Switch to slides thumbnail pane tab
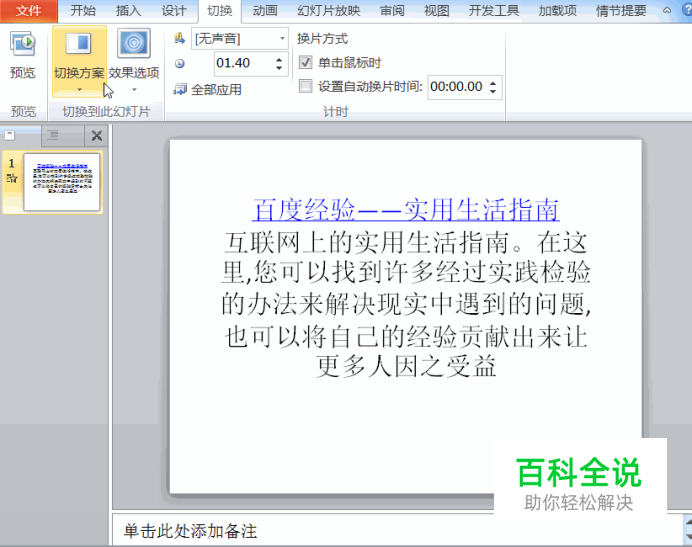Image resolution: width=692 pixels, height=547 pixels. (x=21, y=135)
